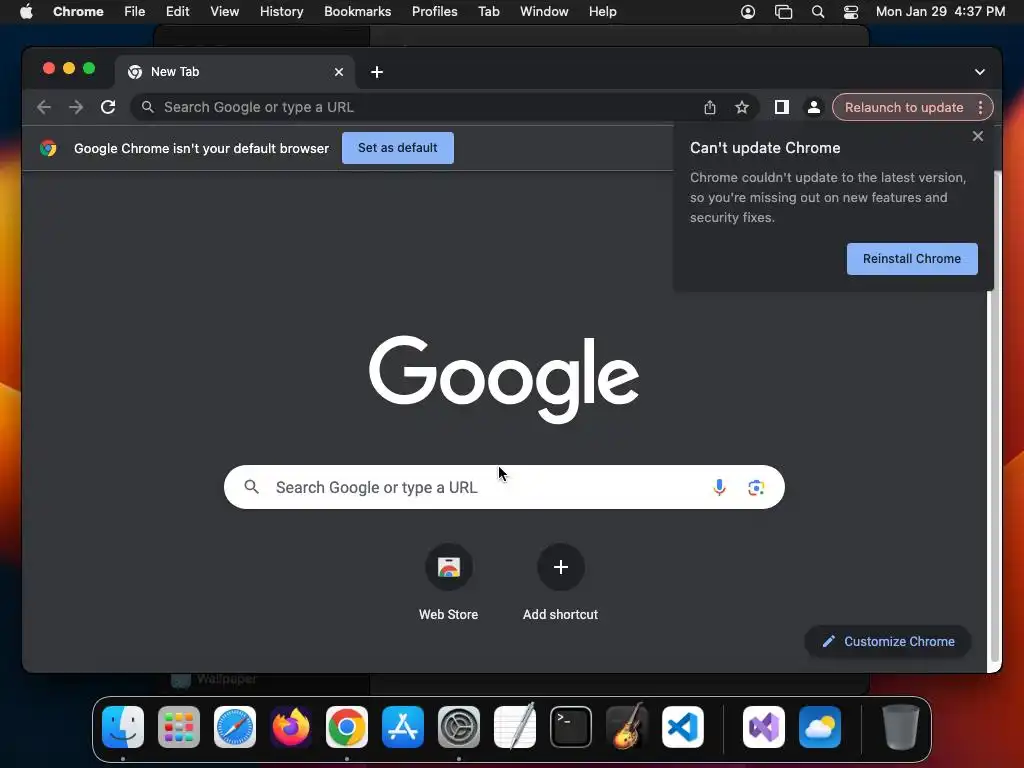
Task: Click the share icon in address bar
Action: click(710, 107)
